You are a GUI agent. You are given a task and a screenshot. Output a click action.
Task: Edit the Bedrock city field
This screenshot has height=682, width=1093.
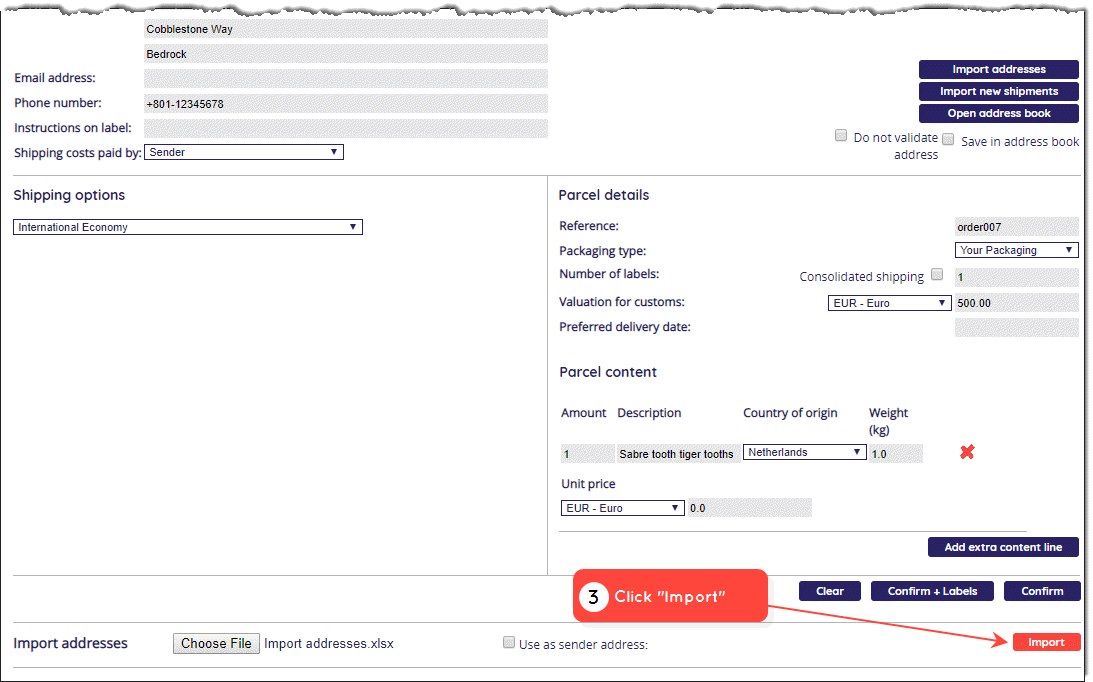click(346, 54)
